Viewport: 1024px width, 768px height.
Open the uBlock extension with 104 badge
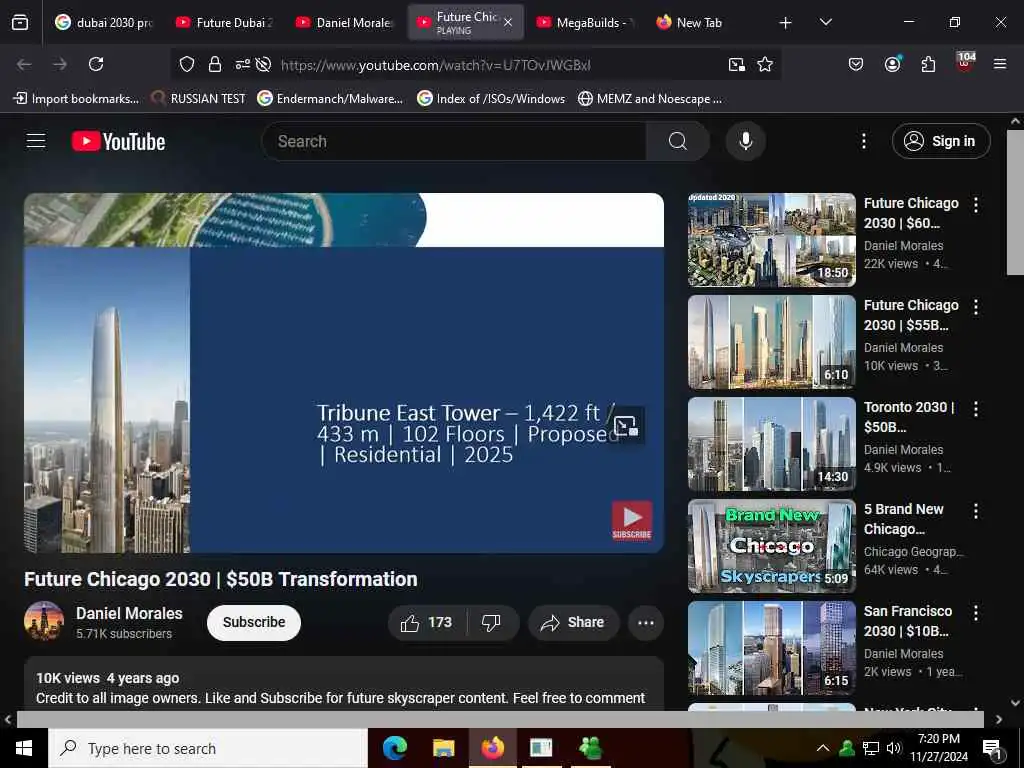pos(965,63)
